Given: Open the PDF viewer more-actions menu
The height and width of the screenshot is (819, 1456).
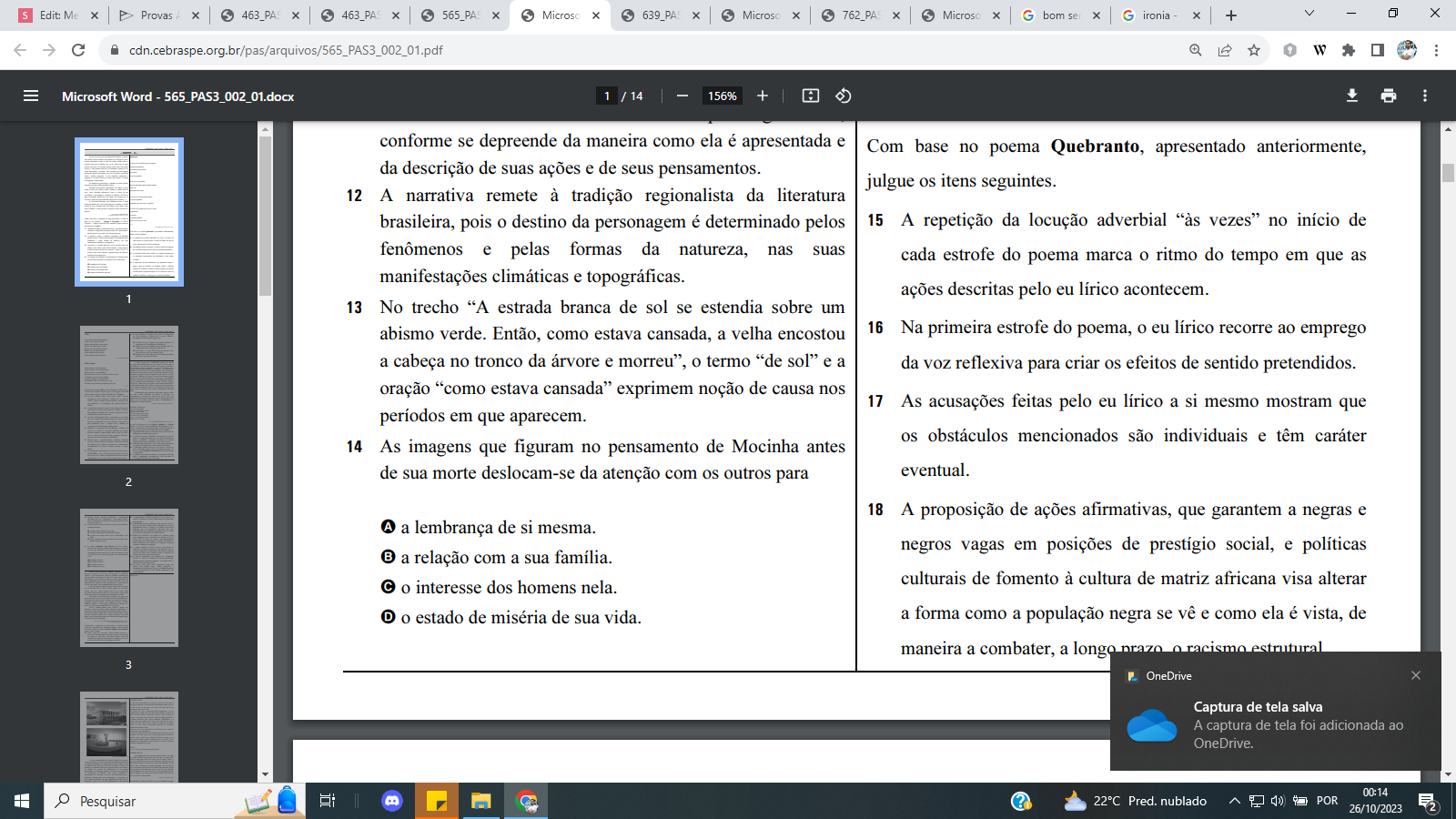Looking at the screenshot, I should click(x=1425, y=96).
